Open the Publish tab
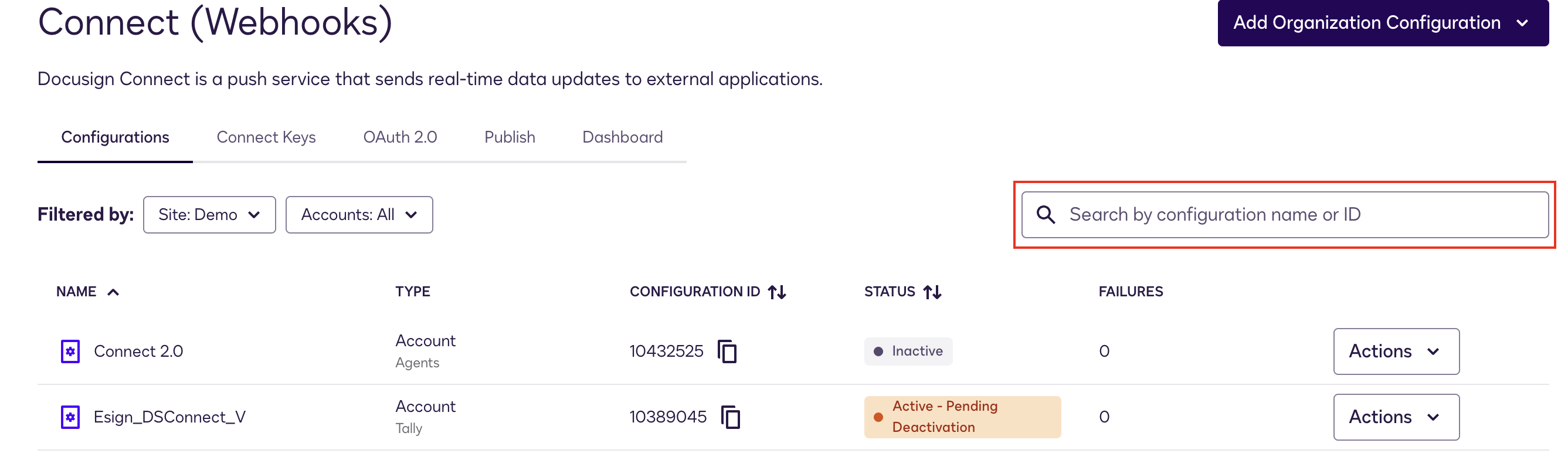Image resolution: width=1568 pixels, height=453 pixels. coord(510,137)
